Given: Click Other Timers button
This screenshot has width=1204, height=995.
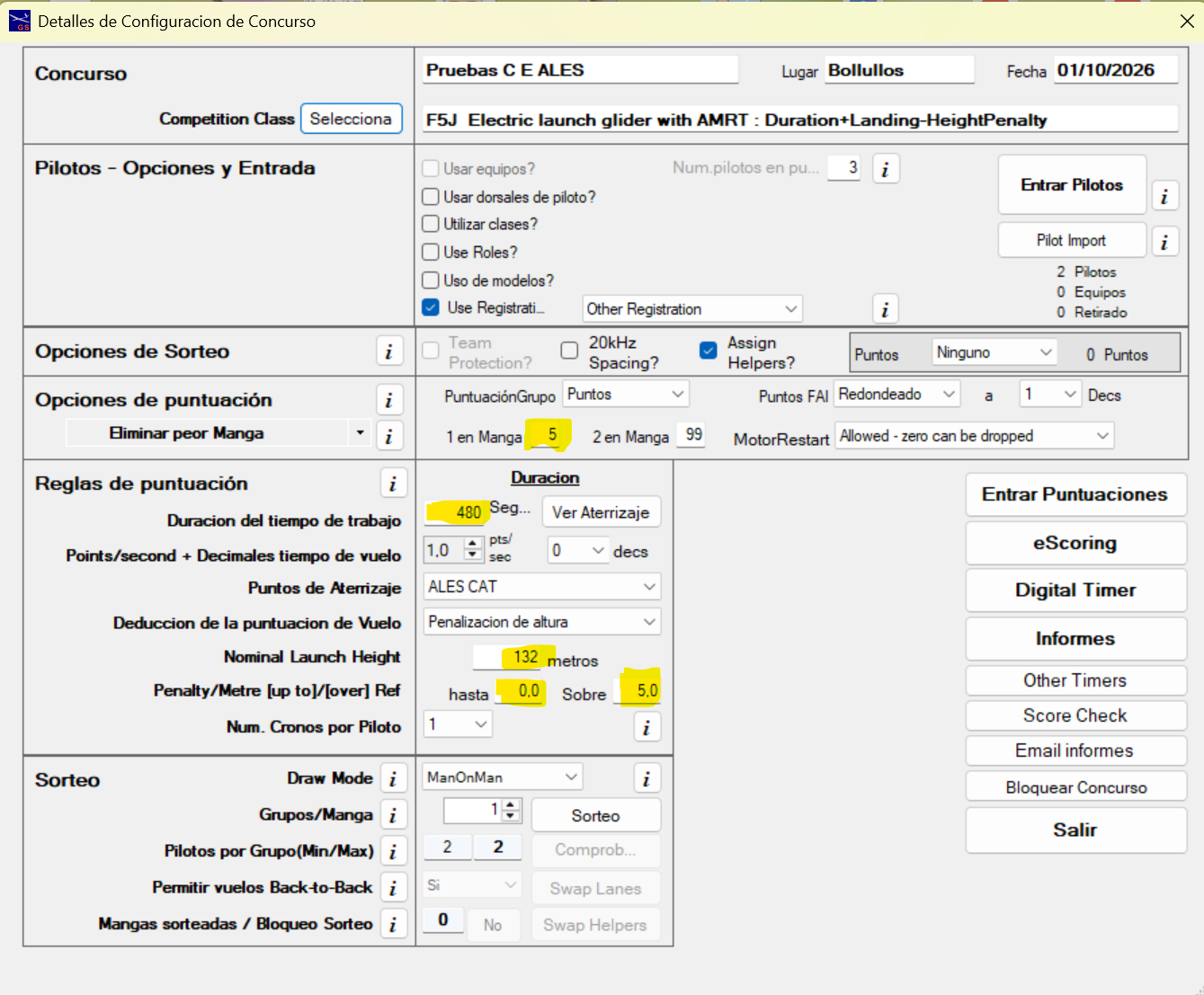Looking at the screenshot, I should coord(1075,680).
